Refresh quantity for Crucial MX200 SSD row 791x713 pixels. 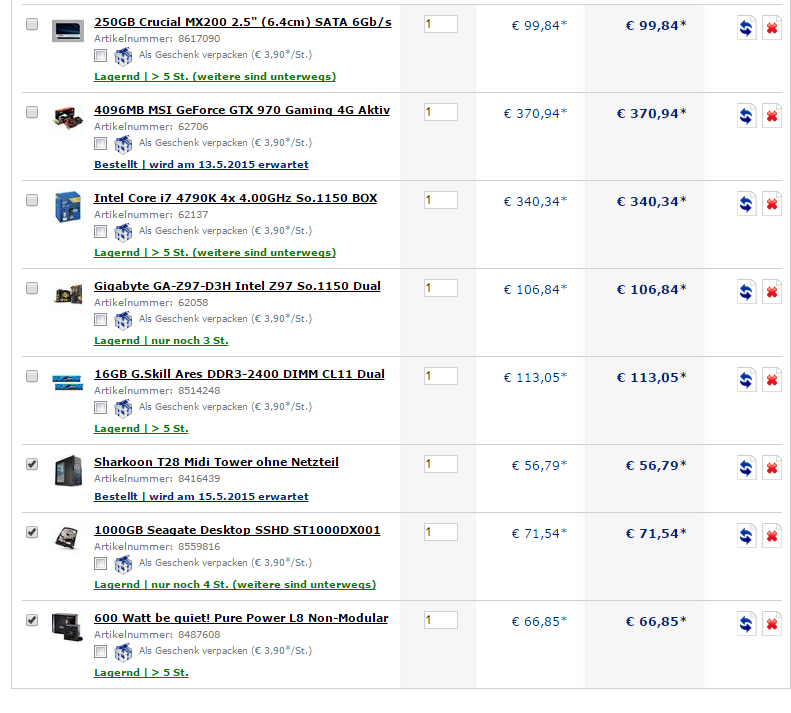(746, 28)
